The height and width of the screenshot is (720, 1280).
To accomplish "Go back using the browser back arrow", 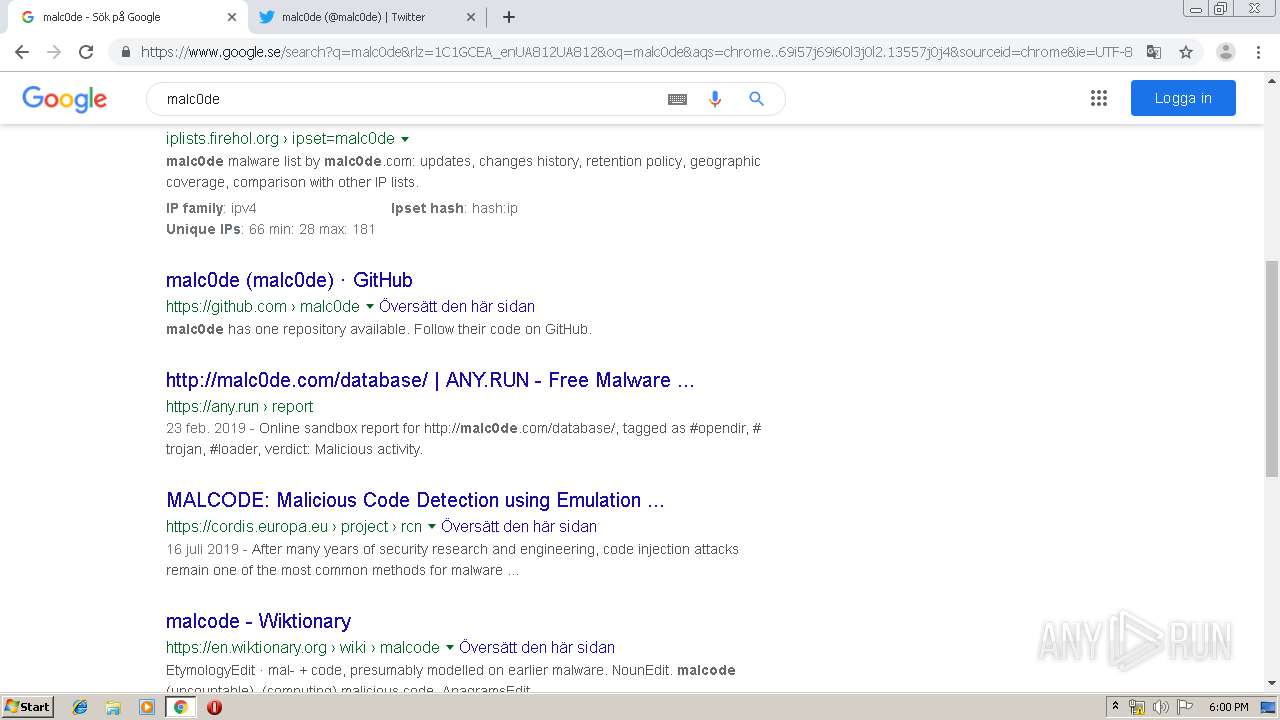I will click(22, 52).
